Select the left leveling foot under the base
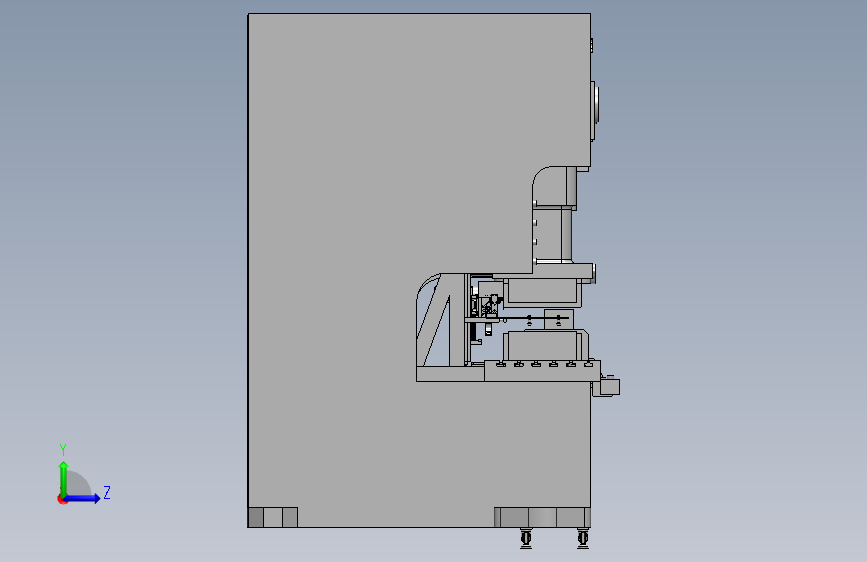 tap(526, 538)
